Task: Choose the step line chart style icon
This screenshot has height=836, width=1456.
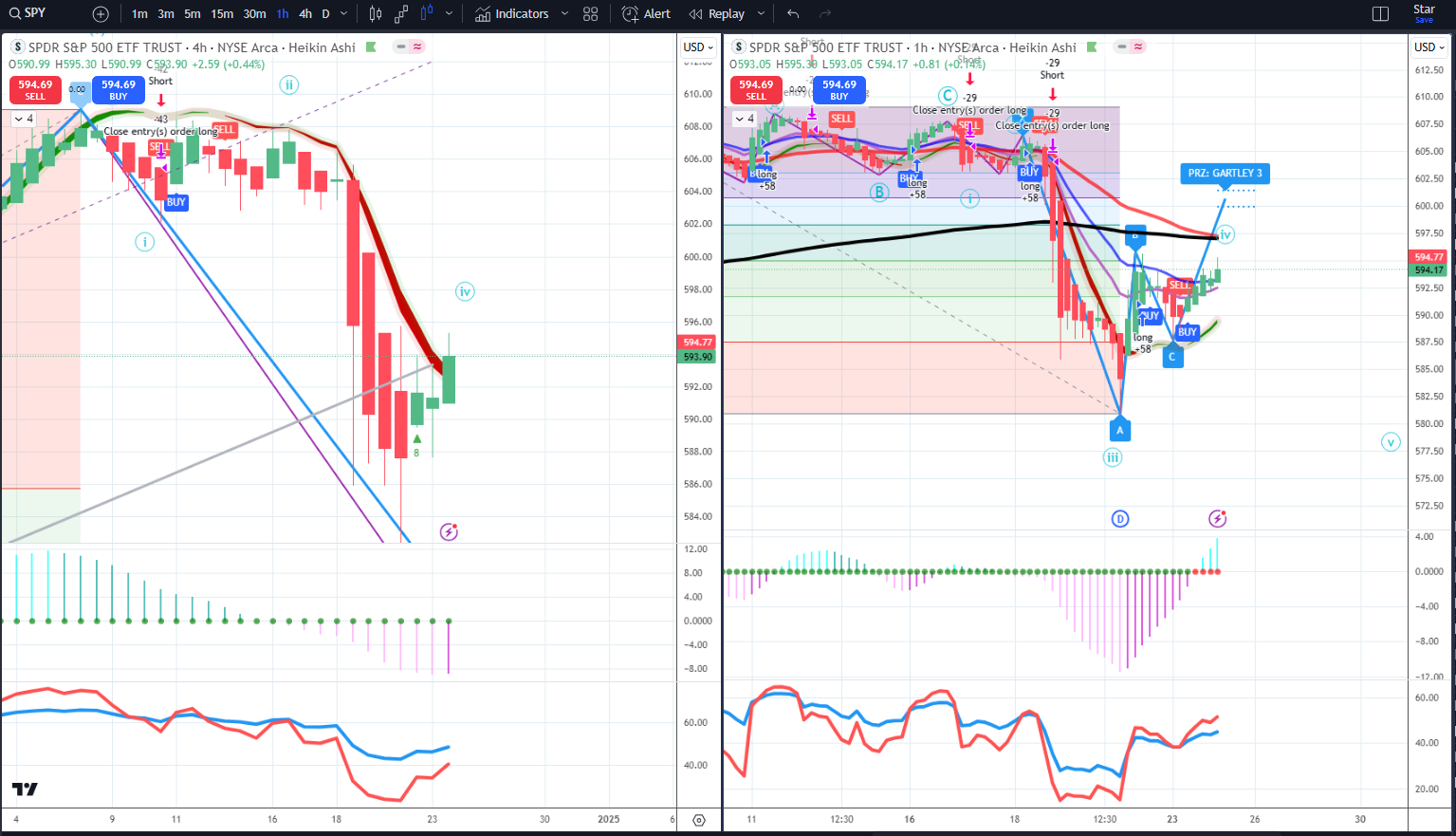Action: (x=401, y=14)
